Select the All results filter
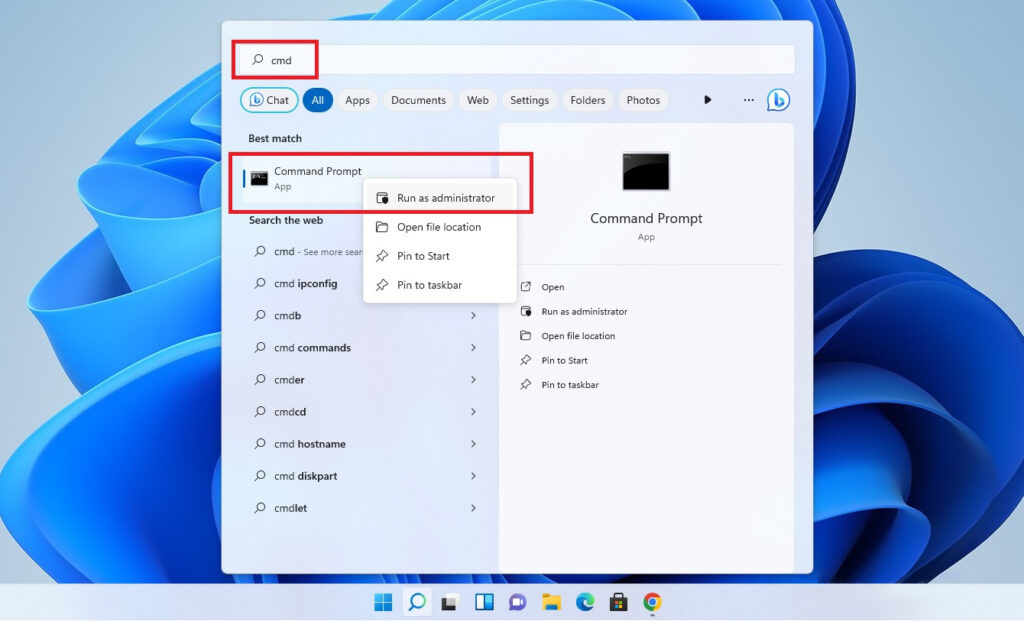Screen dimensions: 1024x621 point(318,100)
